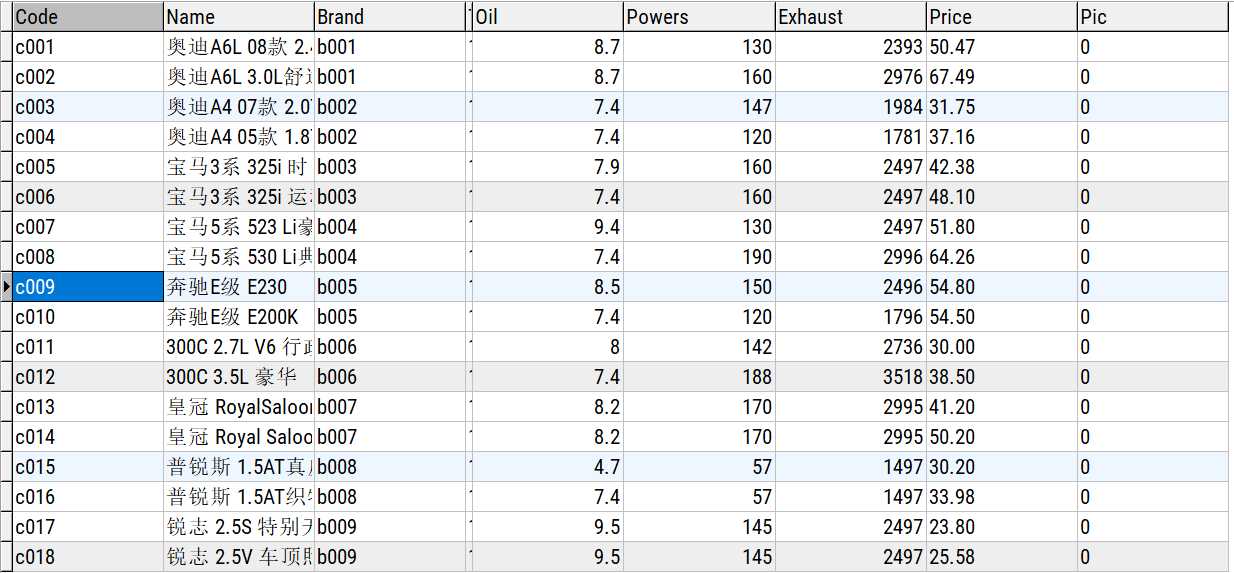Viewport: 1234px width, 573px height.
Task: Click Pic value 0 in row c001
Action: [x=1153, y=47]
